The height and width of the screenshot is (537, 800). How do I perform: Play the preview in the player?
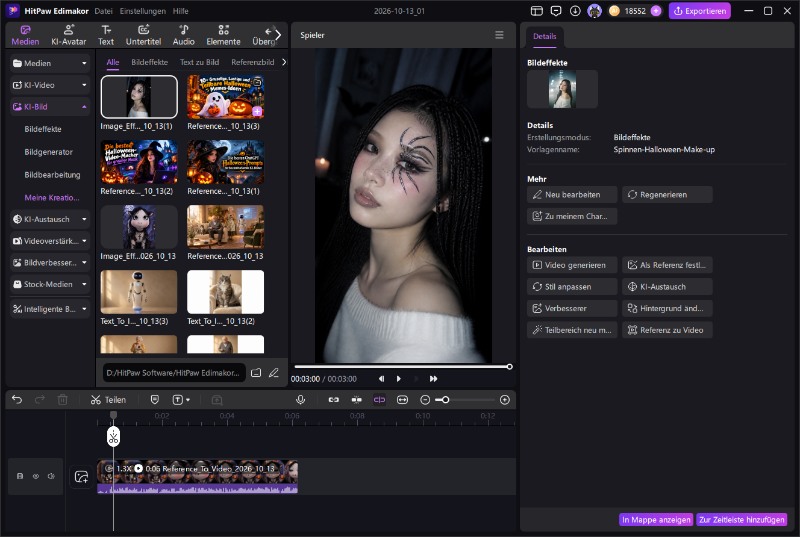coord(398,378)
